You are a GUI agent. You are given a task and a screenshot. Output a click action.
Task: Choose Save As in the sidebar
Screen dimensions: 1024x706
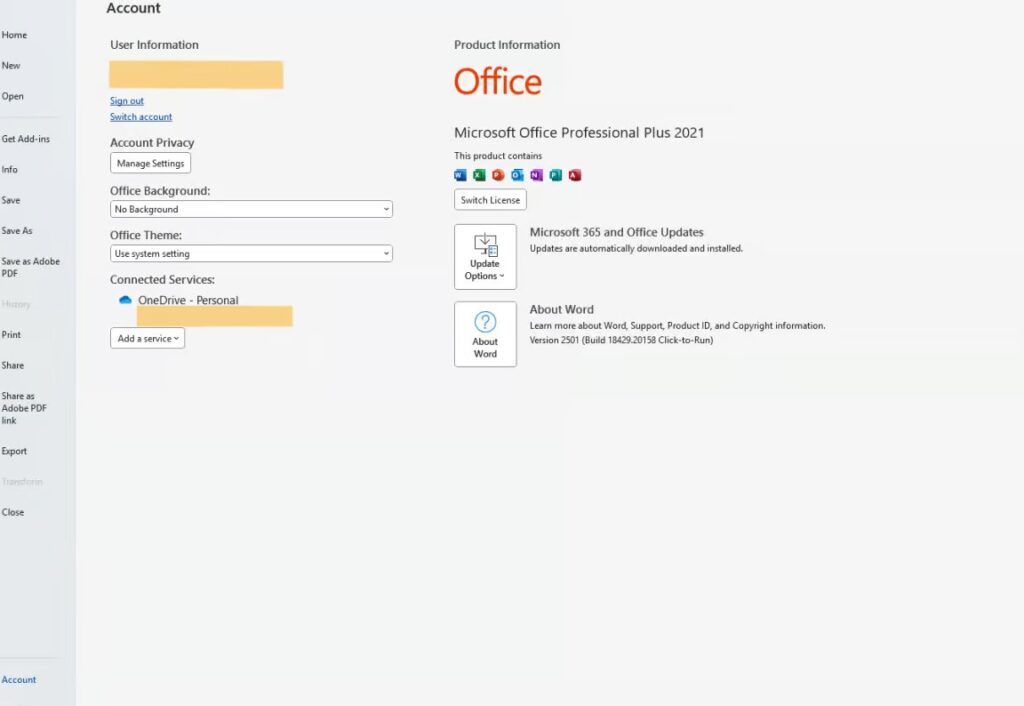pyautogui.click(x=17, y=231)
